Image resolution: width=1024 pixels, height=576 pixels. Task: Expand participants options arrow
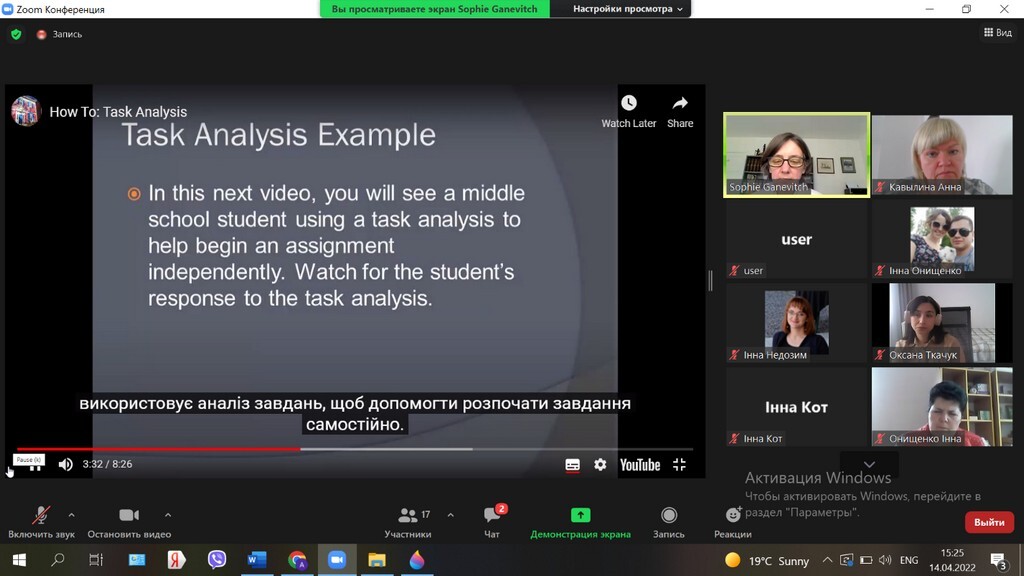coord(451,515)
